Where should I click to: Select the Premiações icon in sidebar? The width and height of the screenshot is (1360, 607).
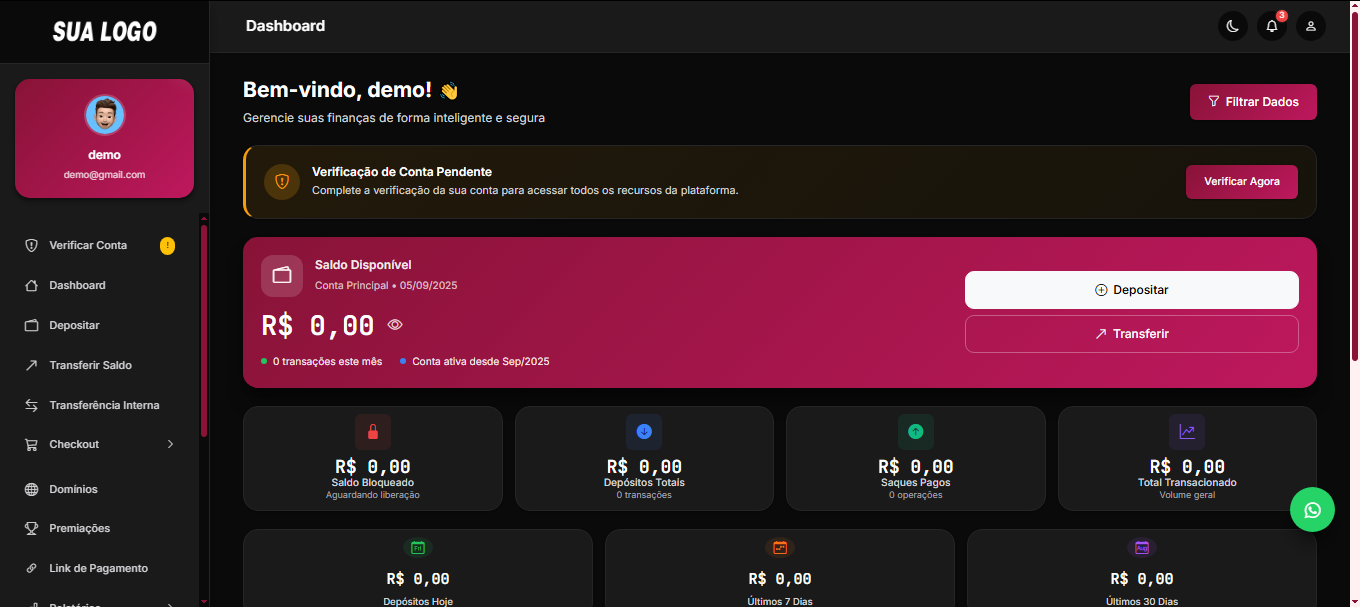tap(30, 528)
